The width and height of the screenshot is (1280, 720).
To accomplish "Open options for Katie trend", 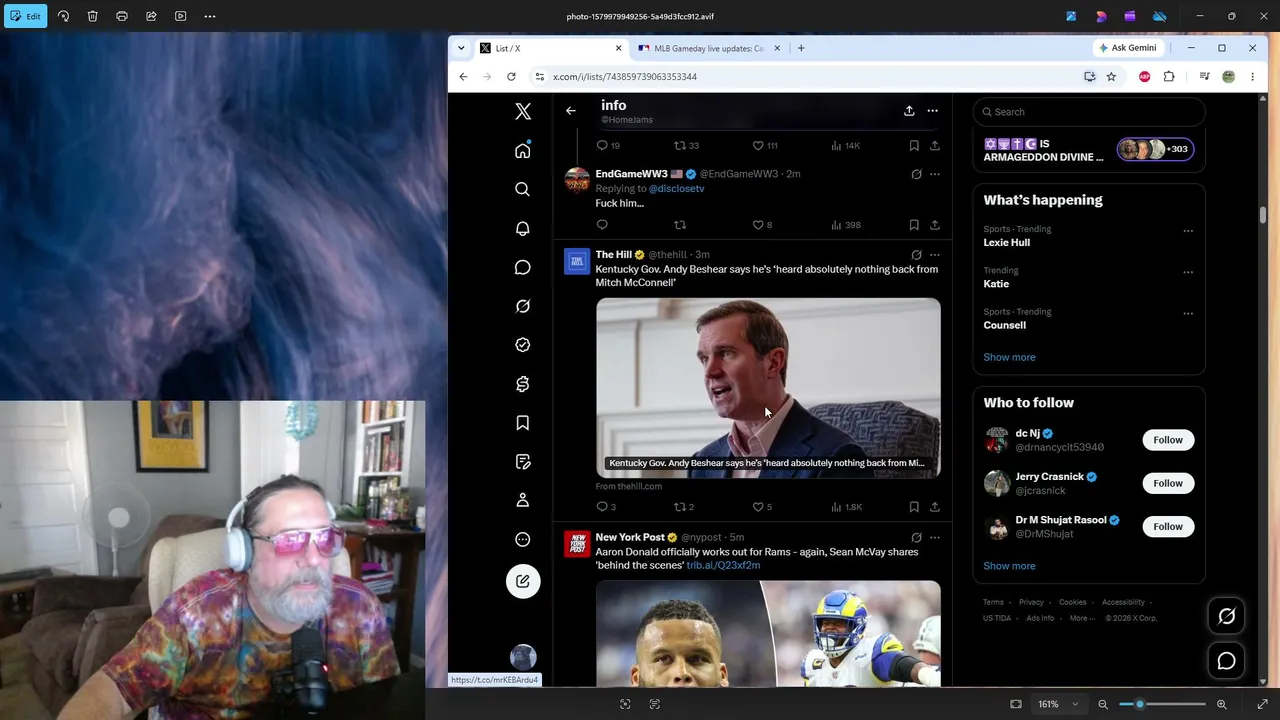I will 1188,272.
